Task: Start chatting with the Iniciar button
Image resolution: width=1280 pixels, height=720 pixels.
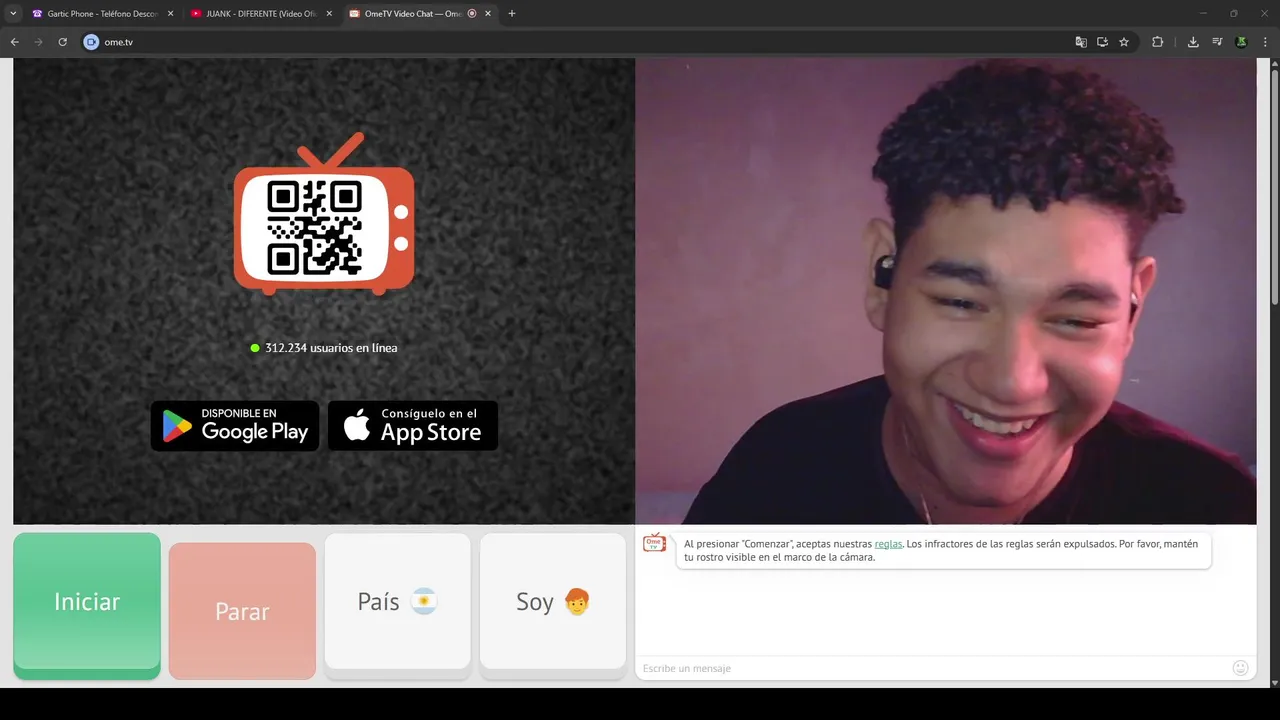Action: tap(87, 605)
